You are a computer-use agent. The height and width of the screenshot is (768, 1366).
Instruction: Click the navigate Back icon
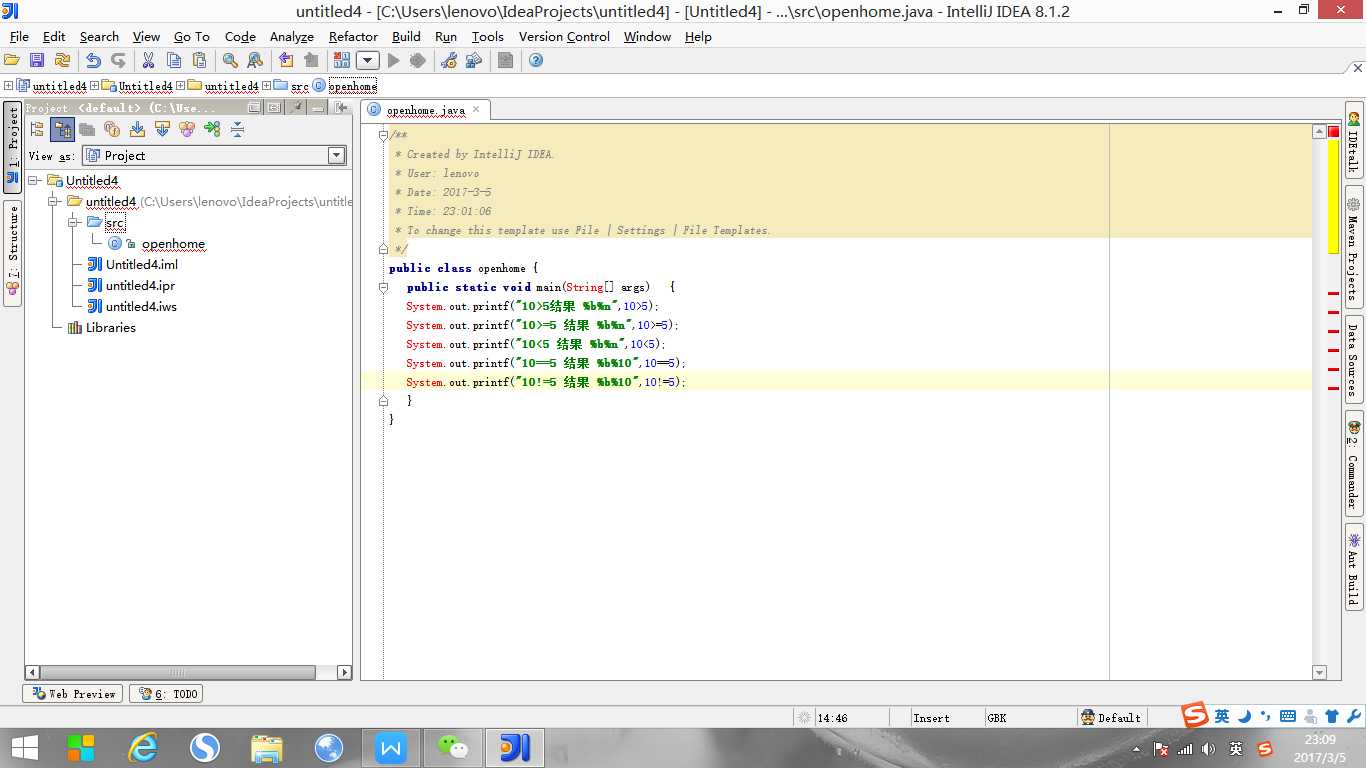coord(286,61)
